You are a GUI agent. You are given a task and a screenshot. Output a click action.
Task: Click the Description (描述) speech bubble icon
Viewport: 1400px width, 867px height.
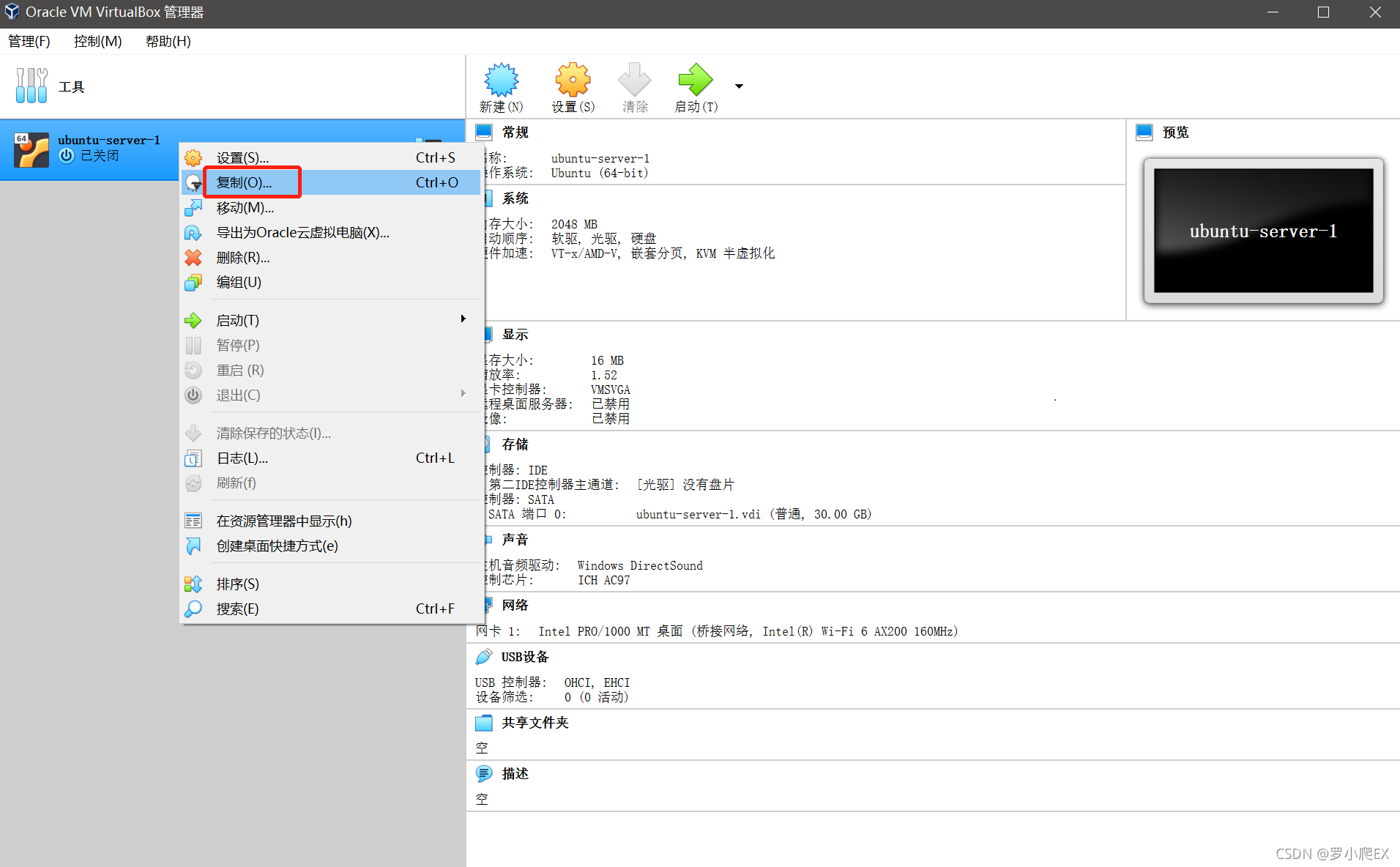tap(484, 774)
